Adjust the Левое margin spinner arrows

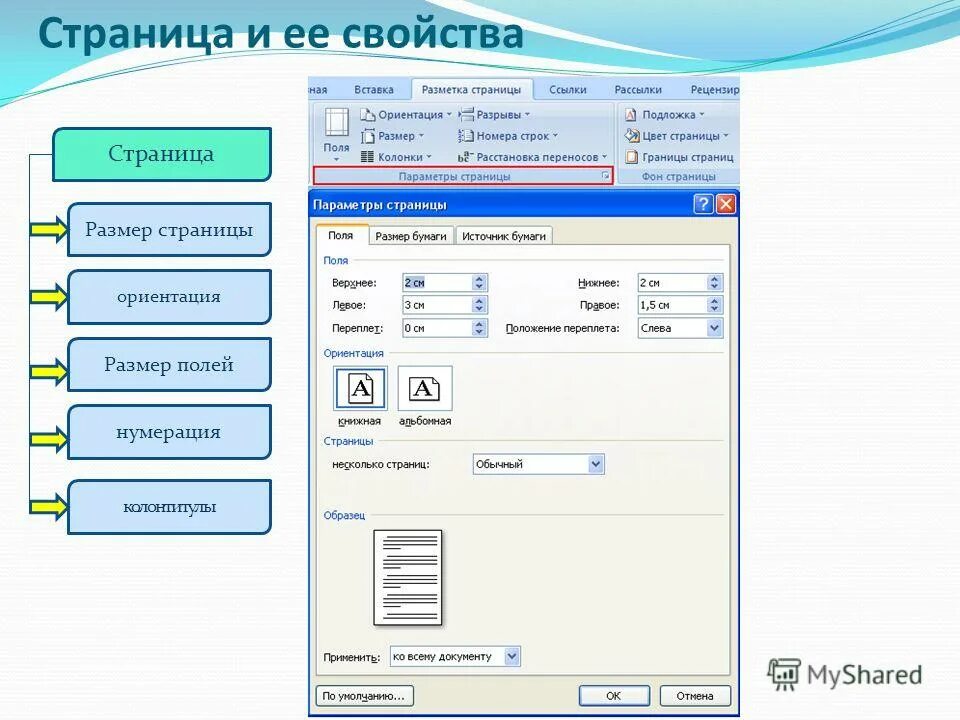coord(479,305)
